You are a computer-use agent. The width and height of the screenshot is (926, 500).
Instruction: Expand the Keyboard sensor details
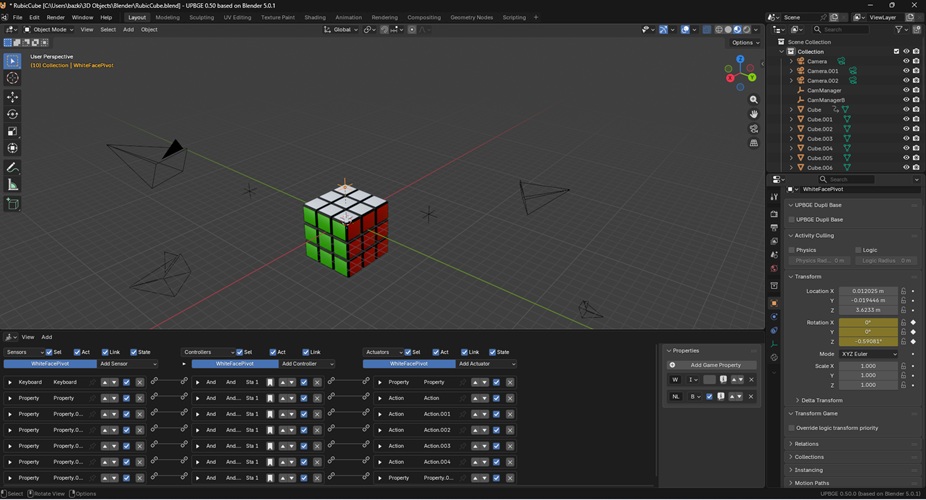coord(10,383)
